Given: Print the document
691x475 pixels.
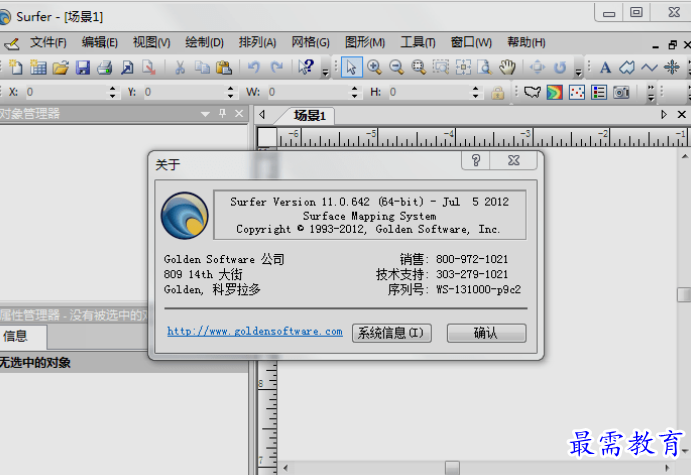Looking at the screenshot, I should pos(105,67).
